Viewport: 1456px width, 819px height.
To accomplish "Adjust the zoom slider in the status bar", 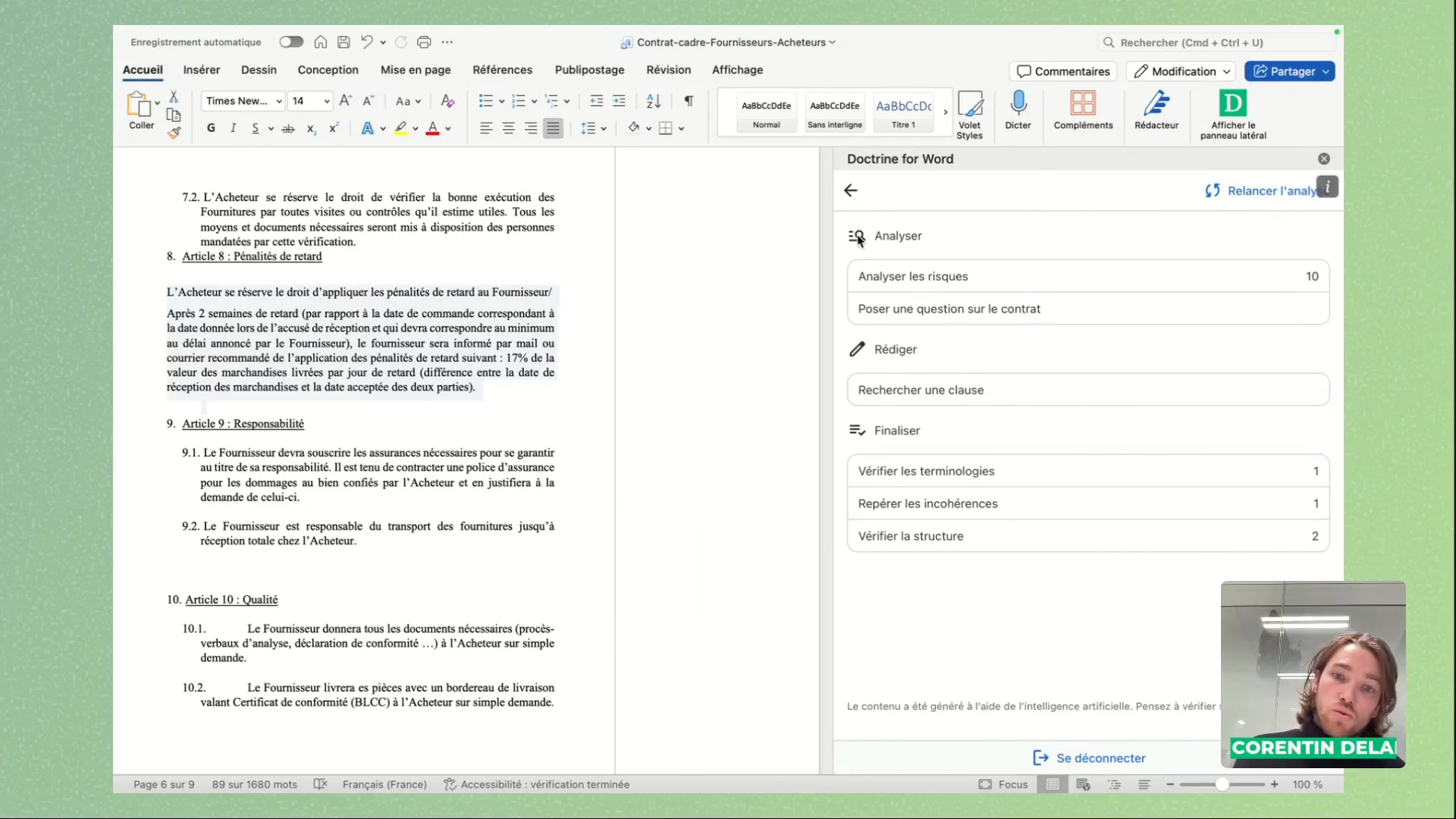I will click(1222, 785).
